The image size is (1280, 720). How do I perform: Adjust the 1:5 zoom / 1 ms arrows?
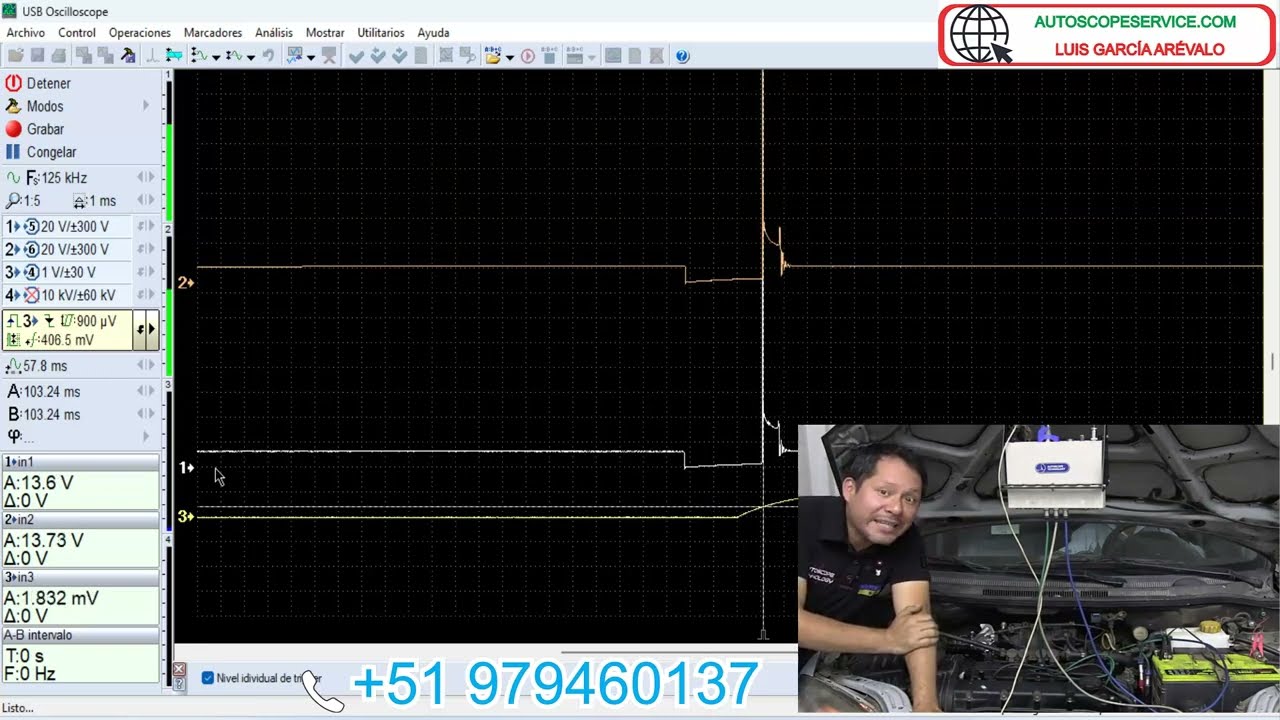click(146, 200)
